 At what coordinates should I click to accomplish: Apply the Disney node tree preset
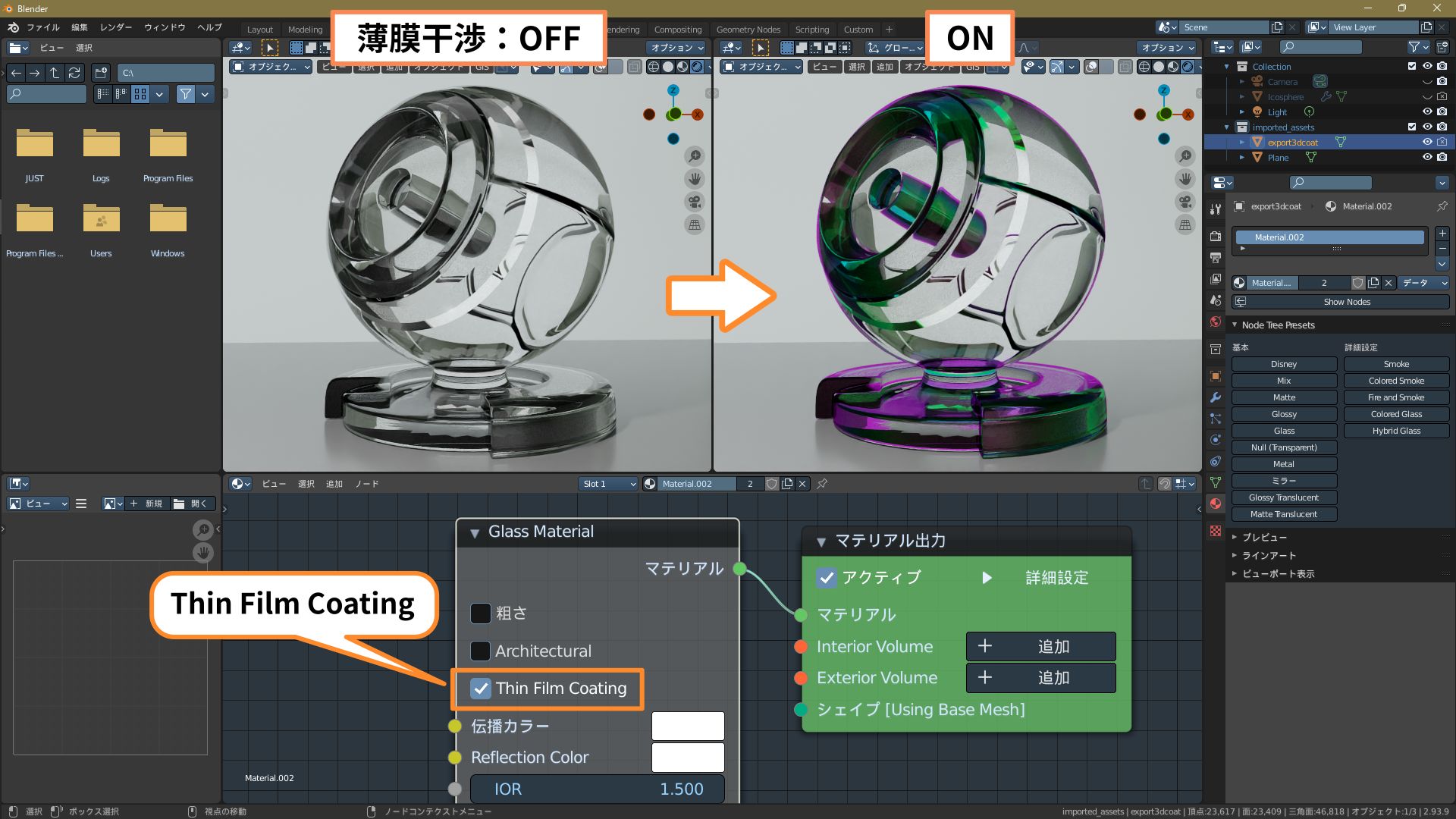pos(1284,364)
